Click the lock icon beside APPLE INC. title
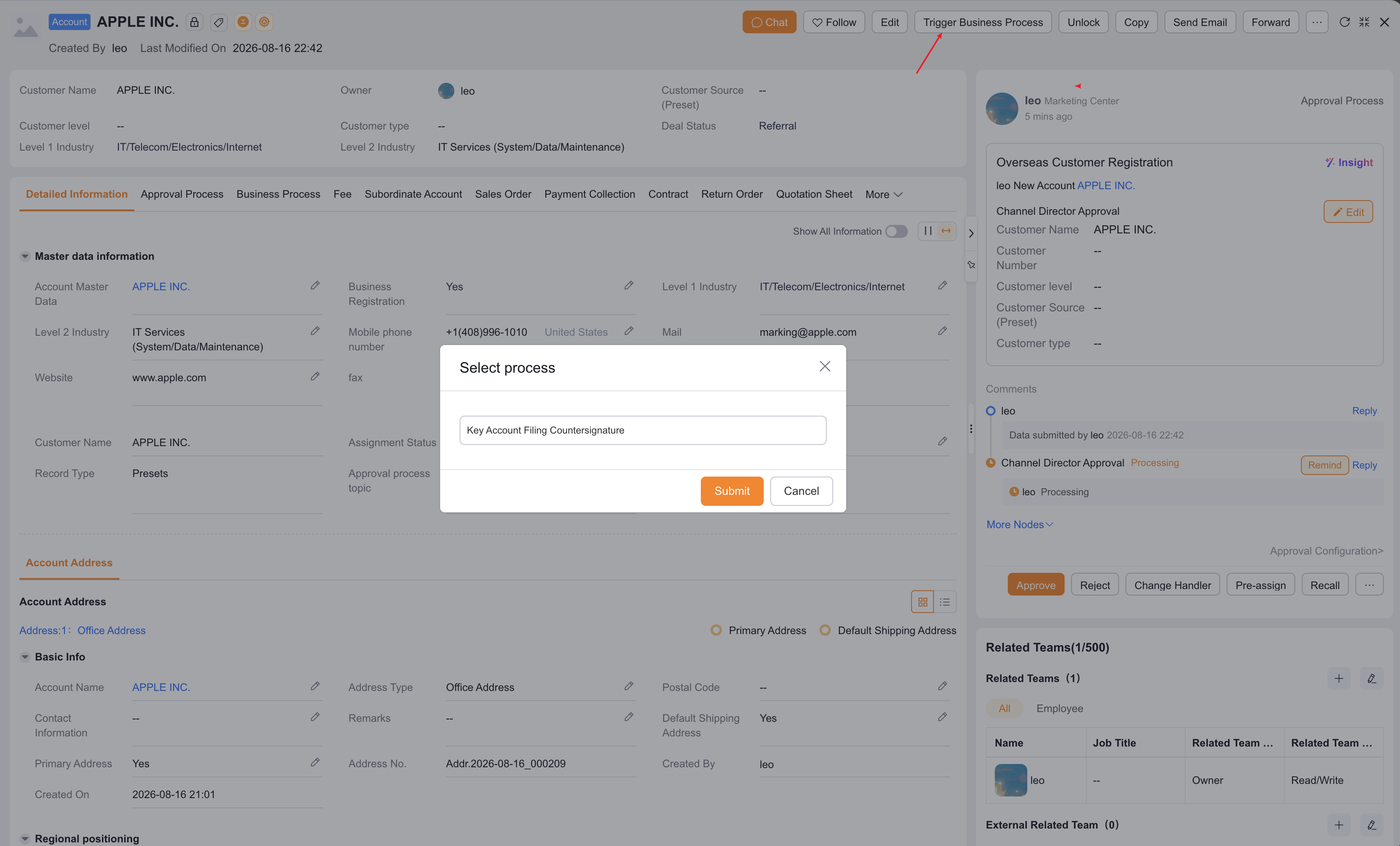Screen dimensions: 1400x846 pyautogui.click(x=194, y=22)
